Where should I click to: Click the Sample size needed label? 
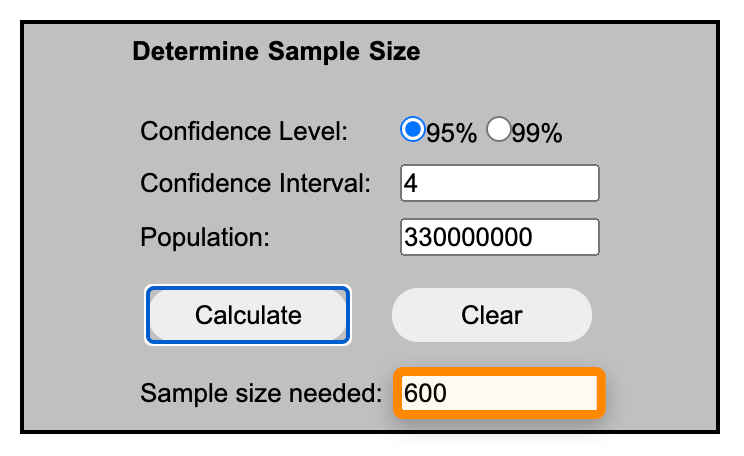(x=261, y=393)
